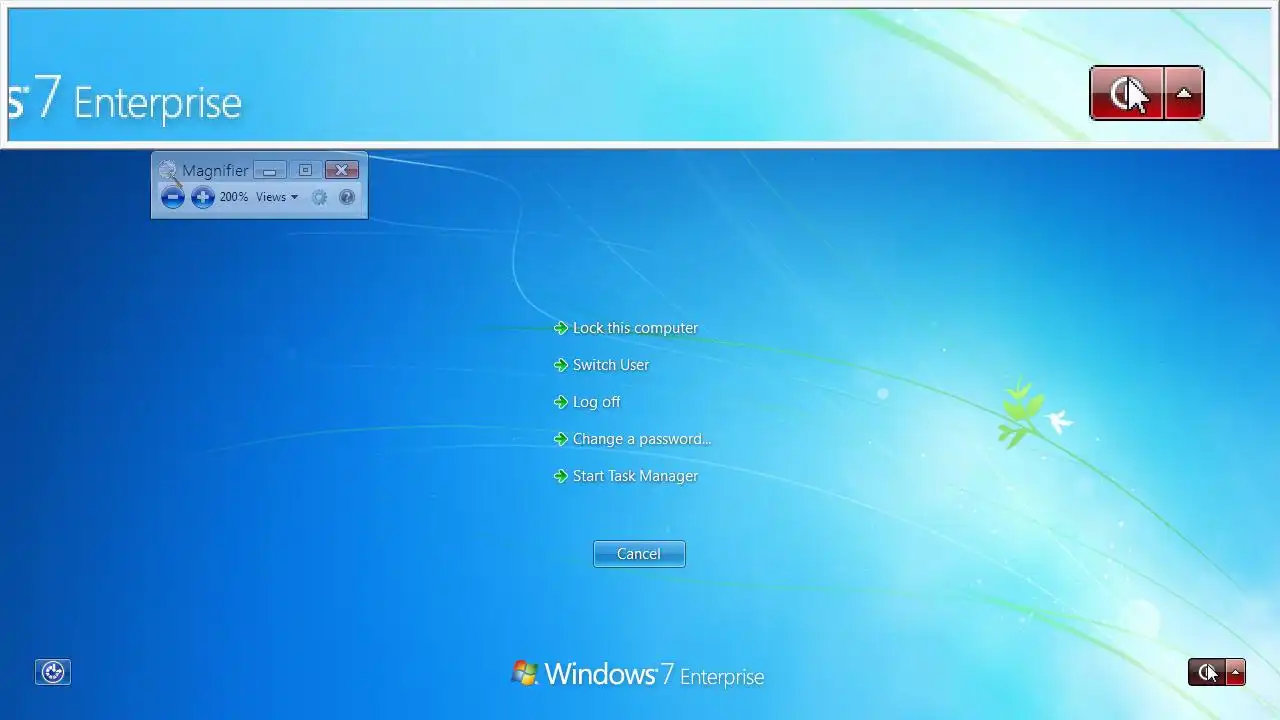Zoom in with the Magnifier plus button

(203, 197)
